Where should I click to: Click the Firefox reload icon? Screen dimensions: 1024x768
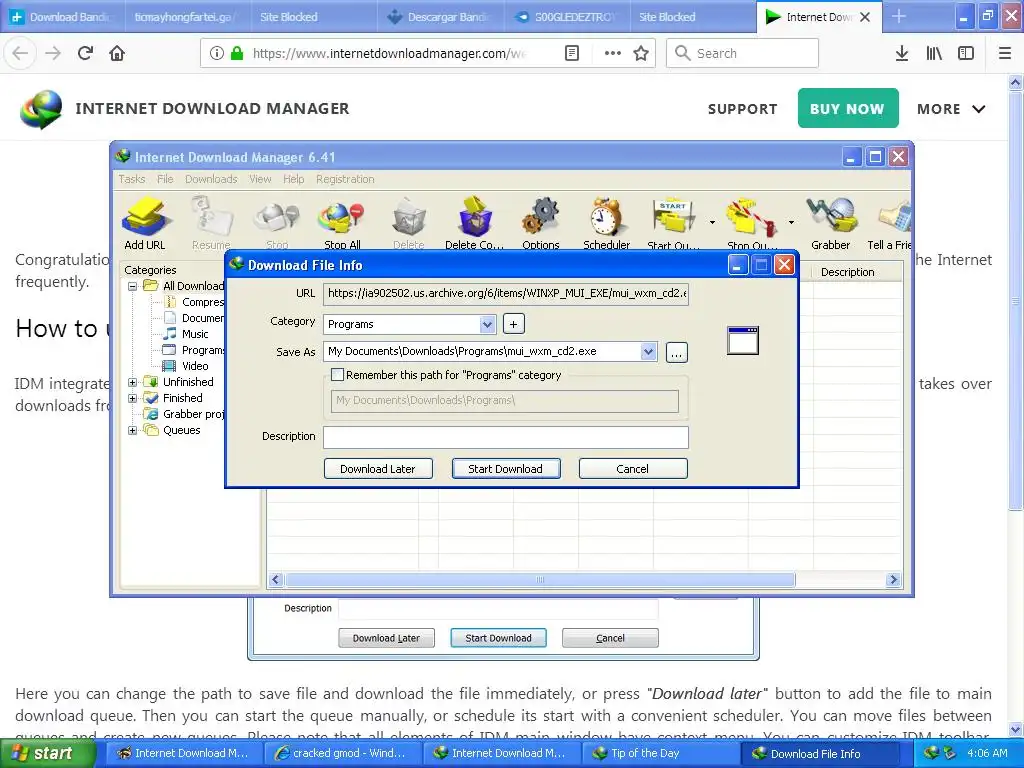(x=85, y=53)
